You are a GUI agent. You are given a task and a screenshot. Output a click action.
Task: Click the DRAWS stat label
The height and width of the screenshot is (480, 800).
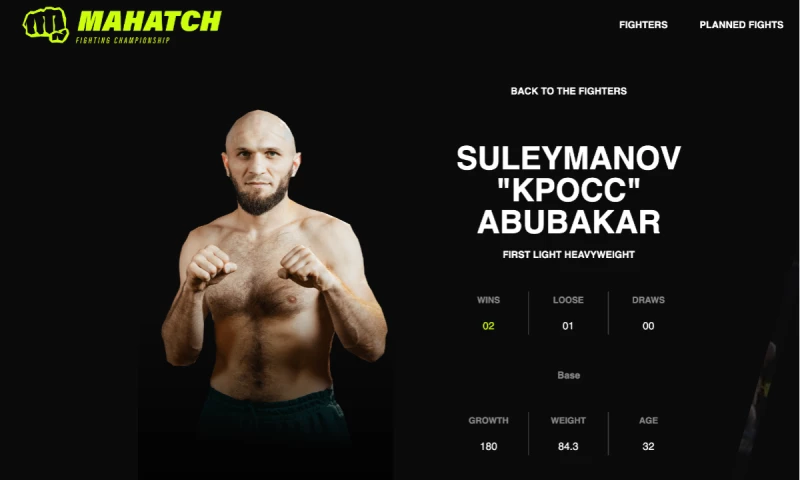pos(648,300)
